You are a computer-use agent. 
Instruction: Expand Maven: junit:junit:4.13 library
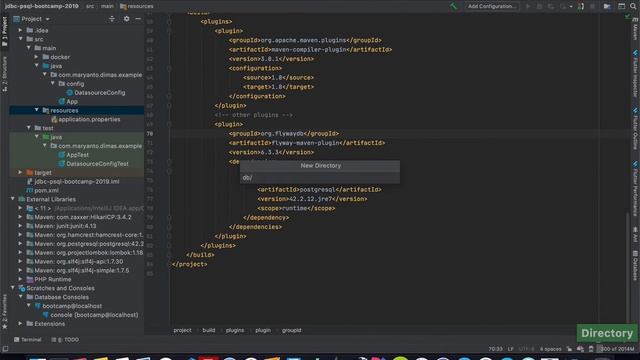pyautogui.click(x=20, y=226)
